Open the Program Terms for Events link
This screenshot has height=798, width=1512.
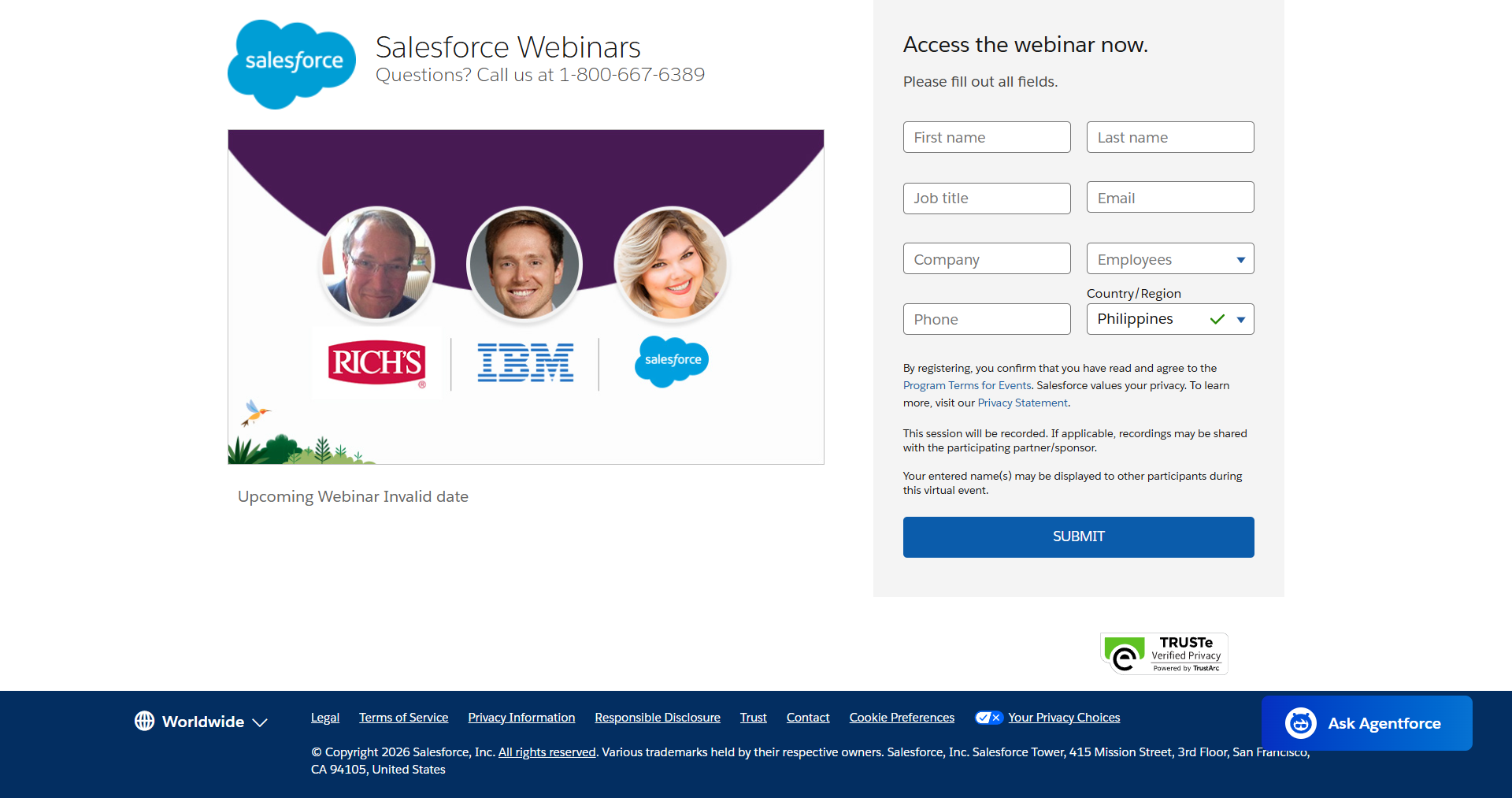click(x=966, y=385)
